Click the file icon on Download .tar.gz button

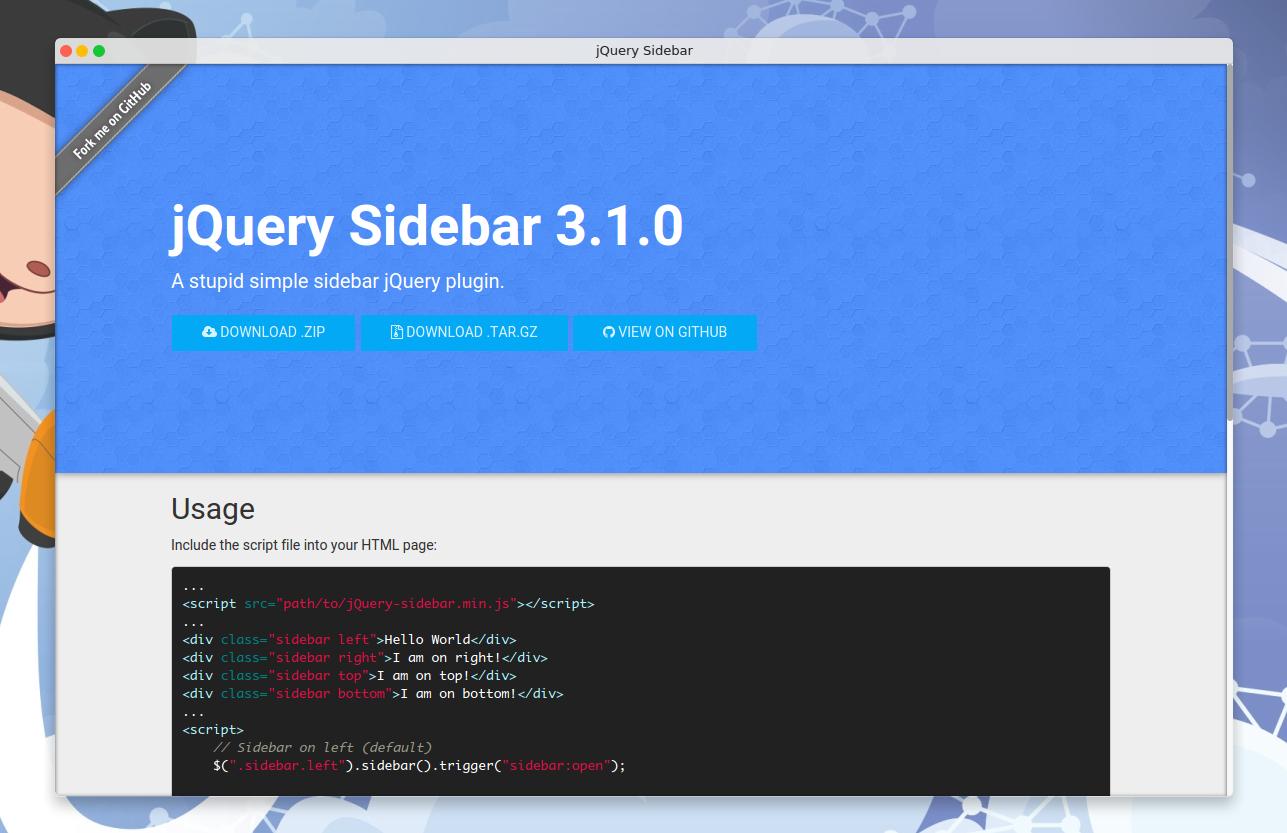point(396,332)
